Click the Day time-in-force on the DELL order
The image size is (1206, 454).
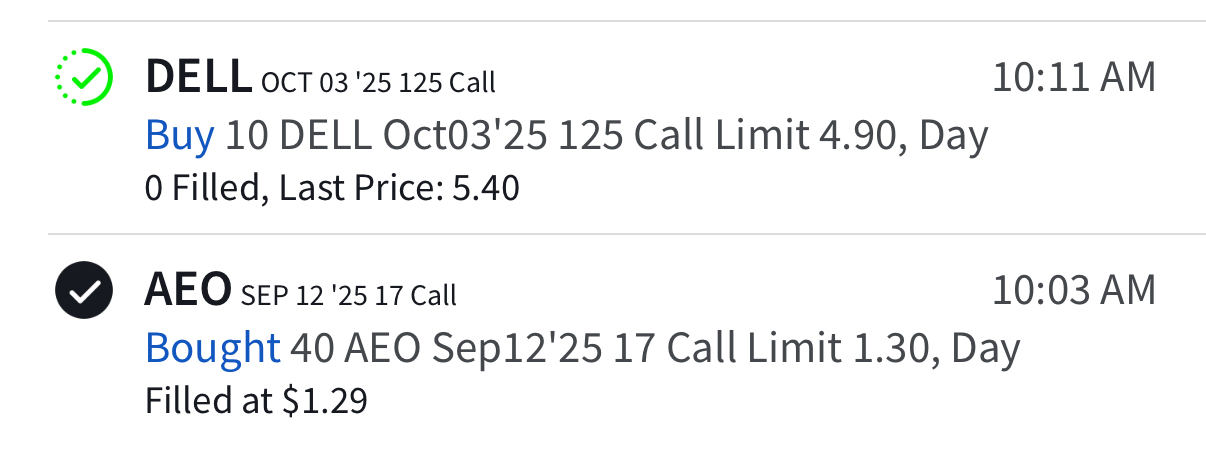coord(953,135)
